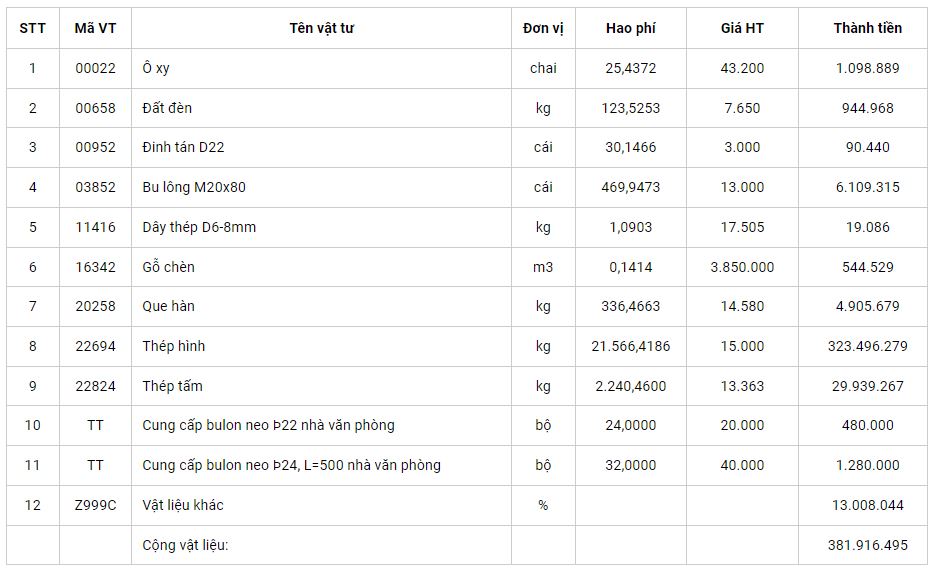The height and width of the screenshot is (572, 930).
Task: Select the Ô xy material name cell
Action: coord(156,68)
